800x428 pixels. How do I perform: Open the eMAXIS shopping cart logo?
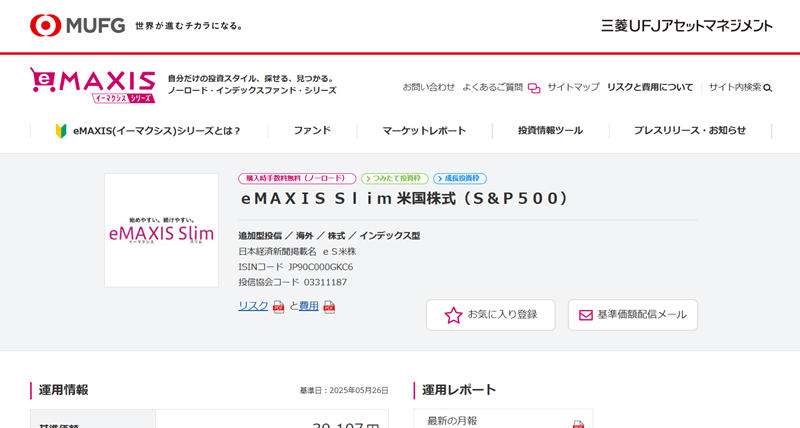coord(92,85)
